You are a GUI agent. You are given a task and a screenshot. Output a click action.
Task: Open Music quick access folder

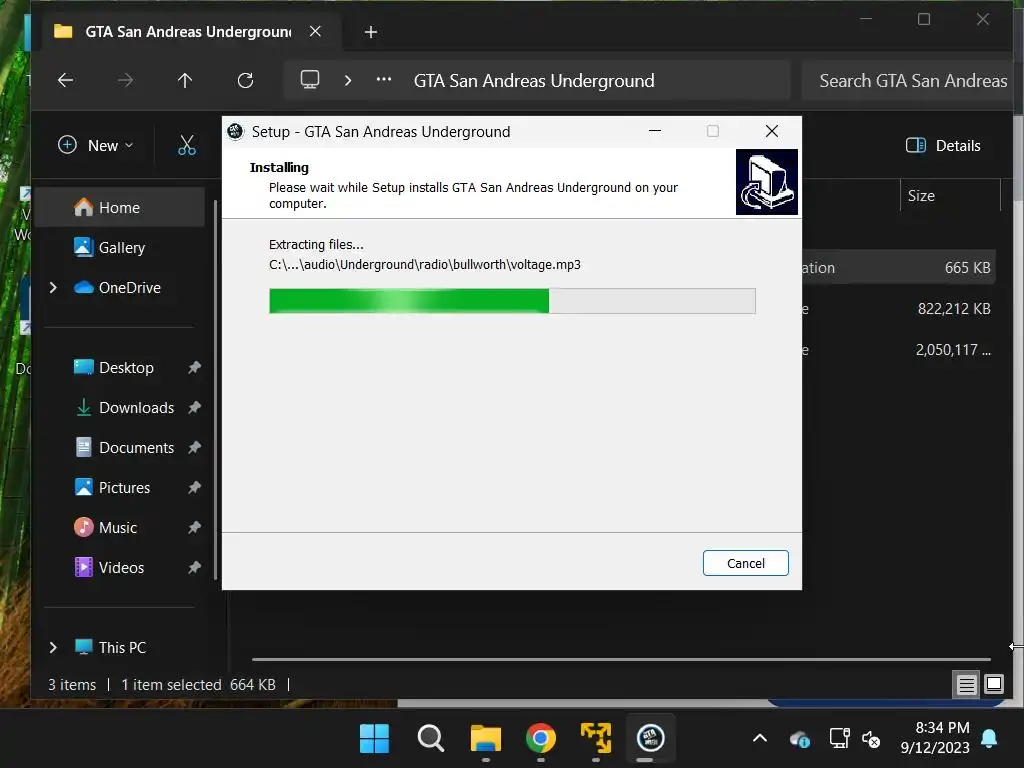(118, 528)
